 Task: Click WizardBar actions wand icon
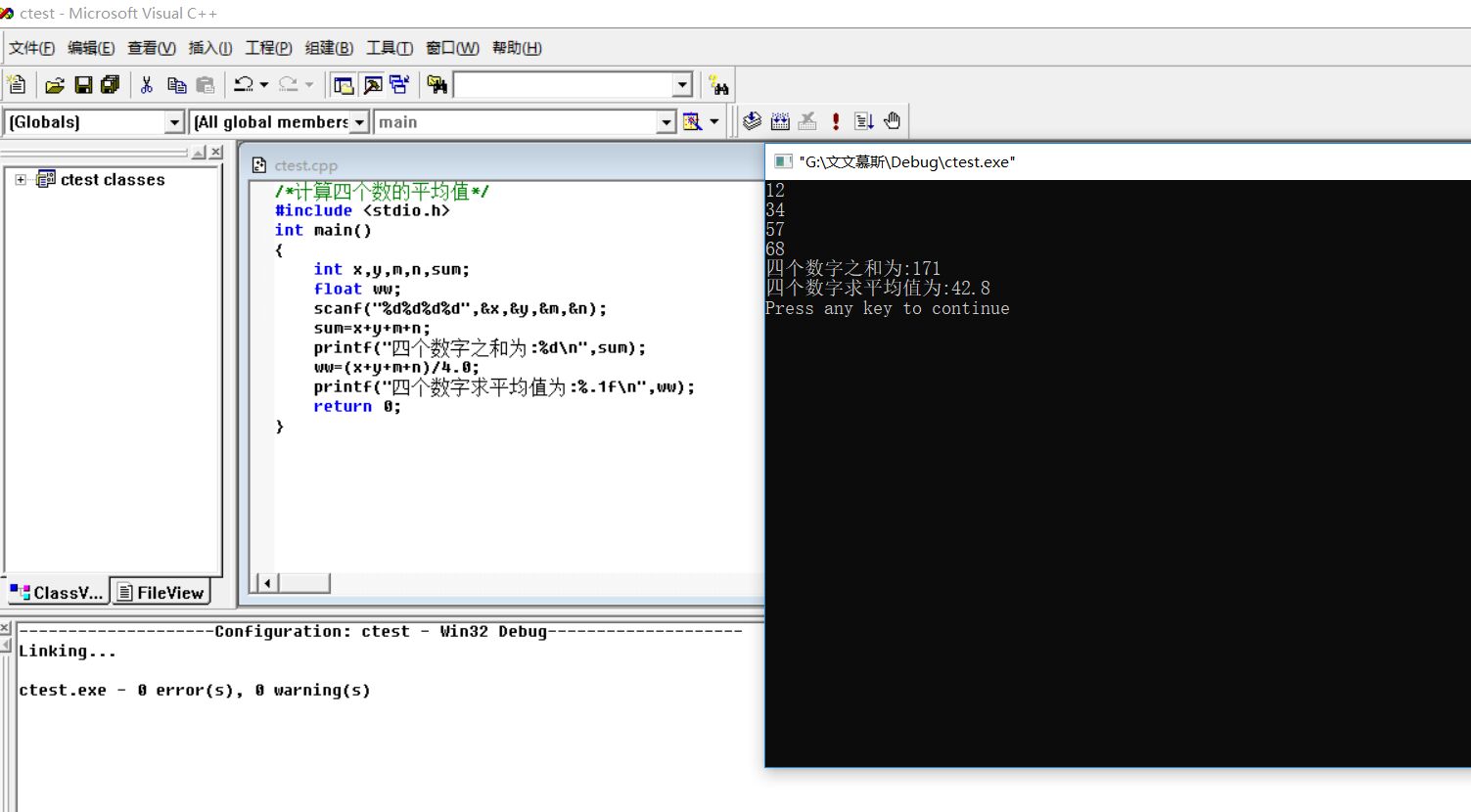693,121
